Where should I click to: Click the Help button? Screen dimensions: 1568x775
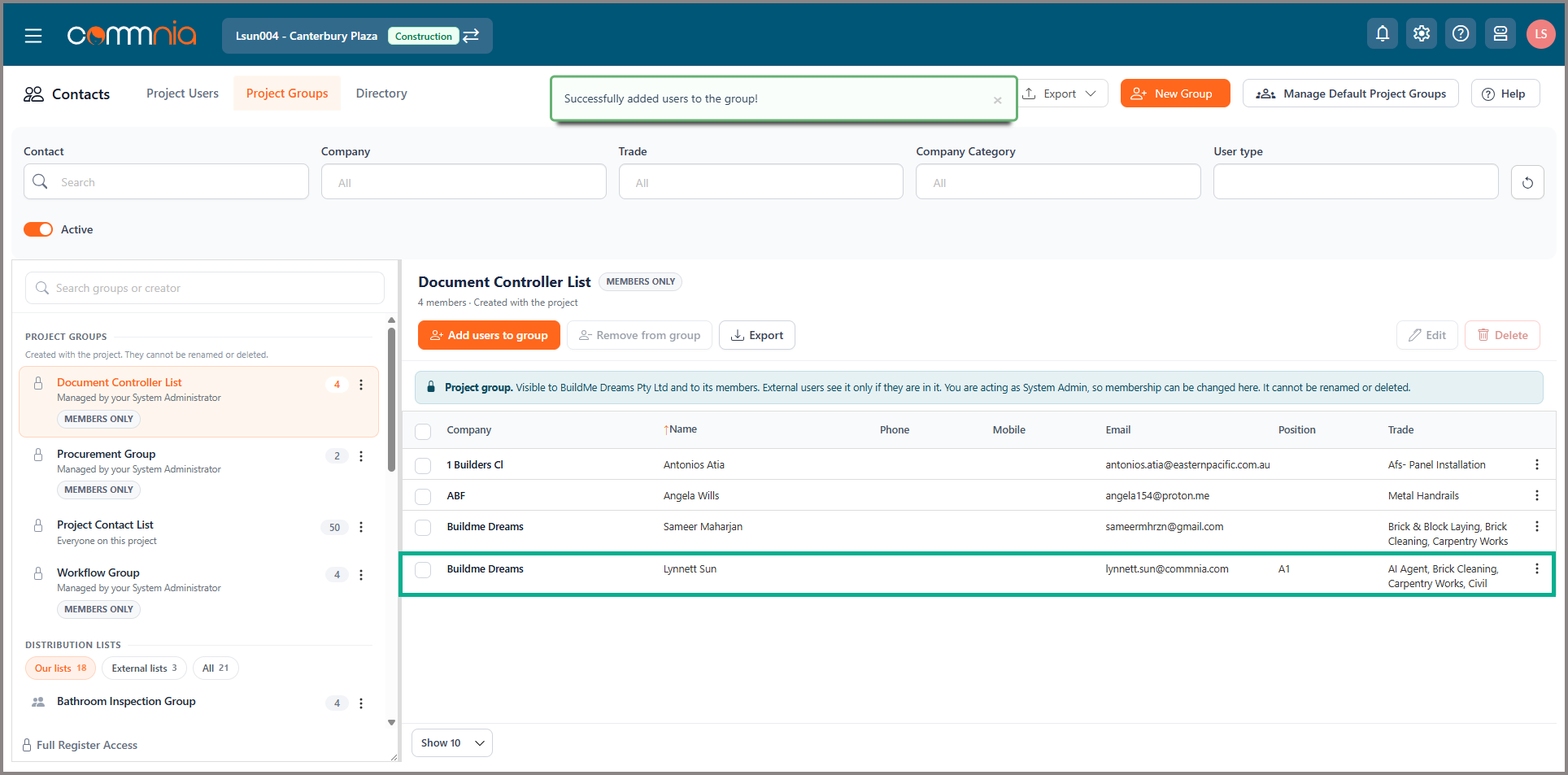tap(1505, 94)
